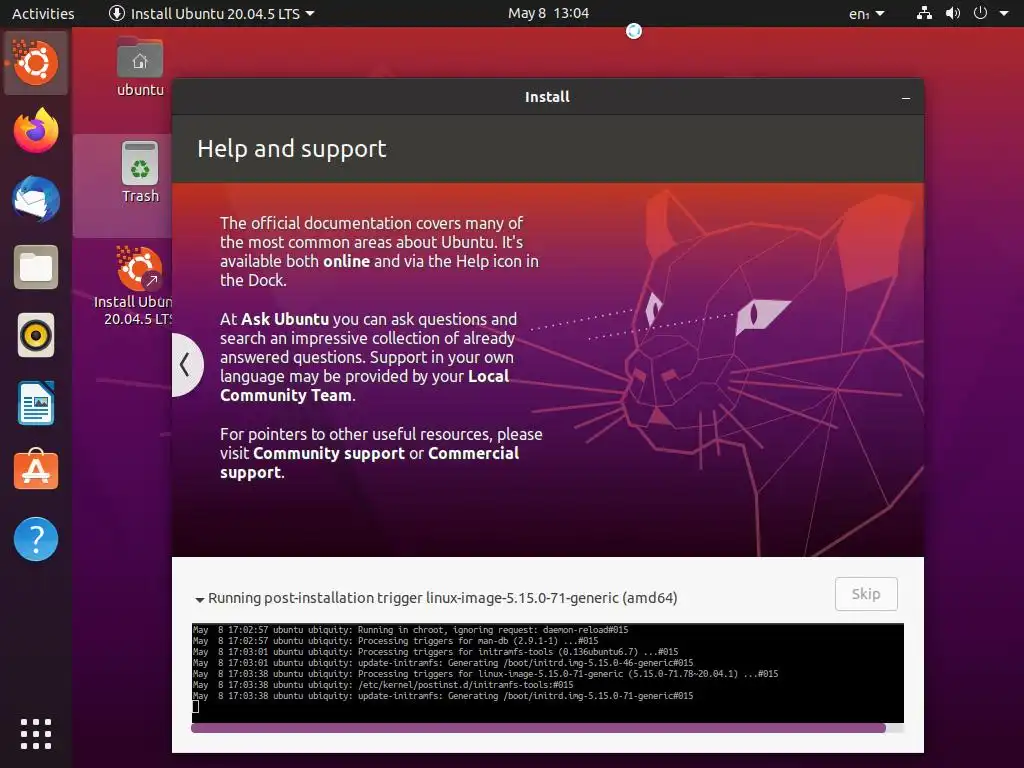Open the Ubuntu installer from the dock
Screen dimensions: 1024x768
(35, 63)
